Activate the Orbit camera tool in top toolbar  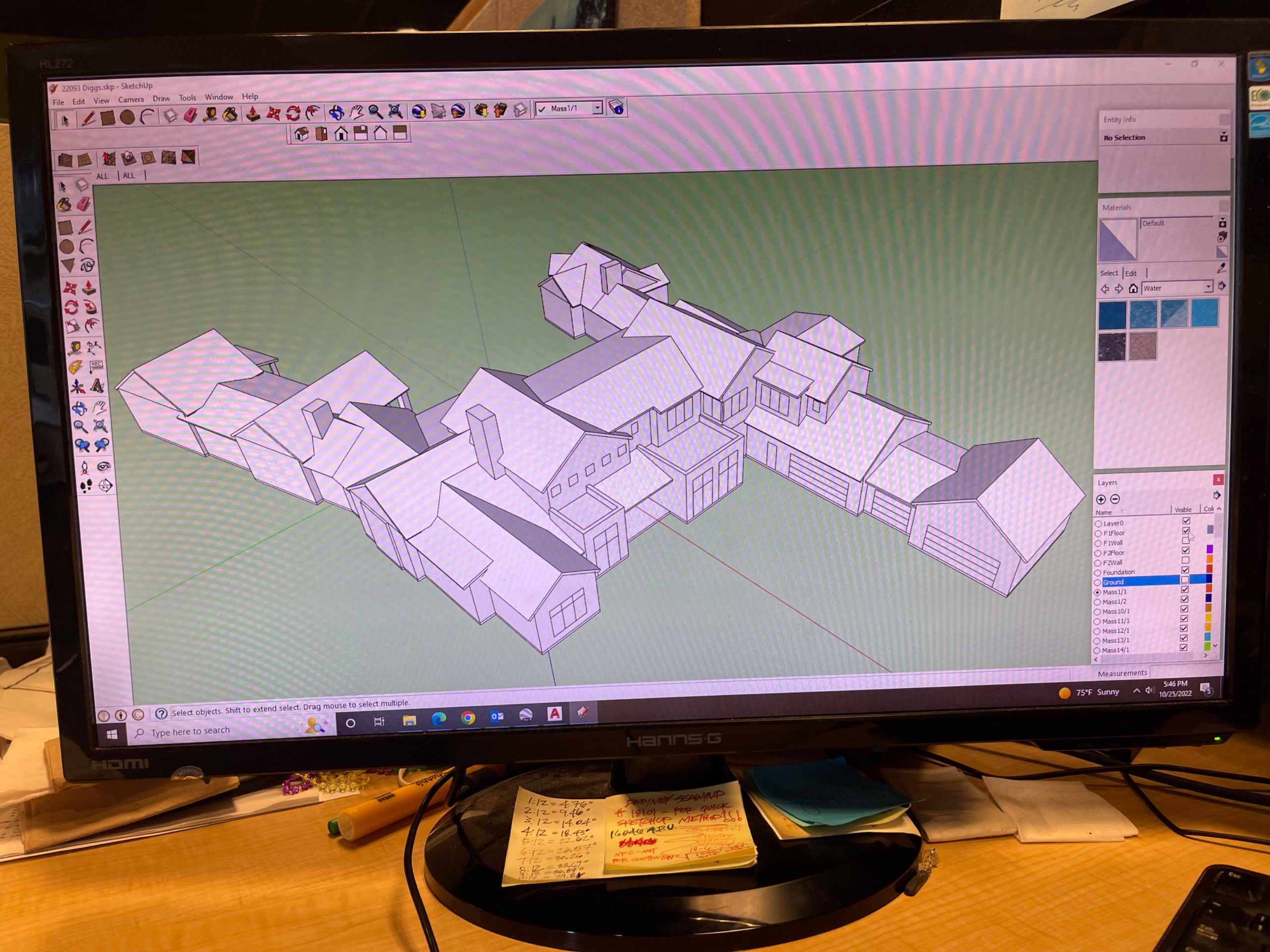(x=336, y=112)
